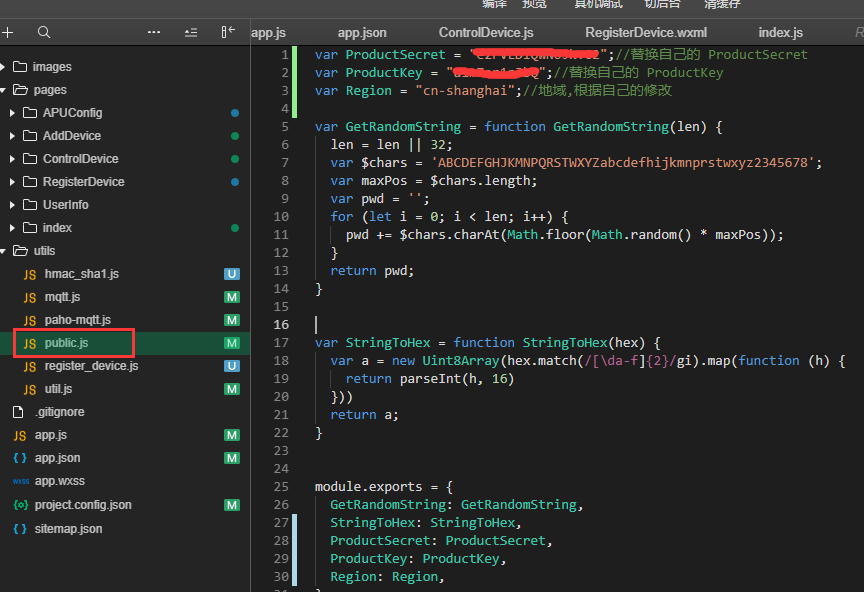Click "ProductKey: ProductKey," on line 29

[x=418, y=558]
